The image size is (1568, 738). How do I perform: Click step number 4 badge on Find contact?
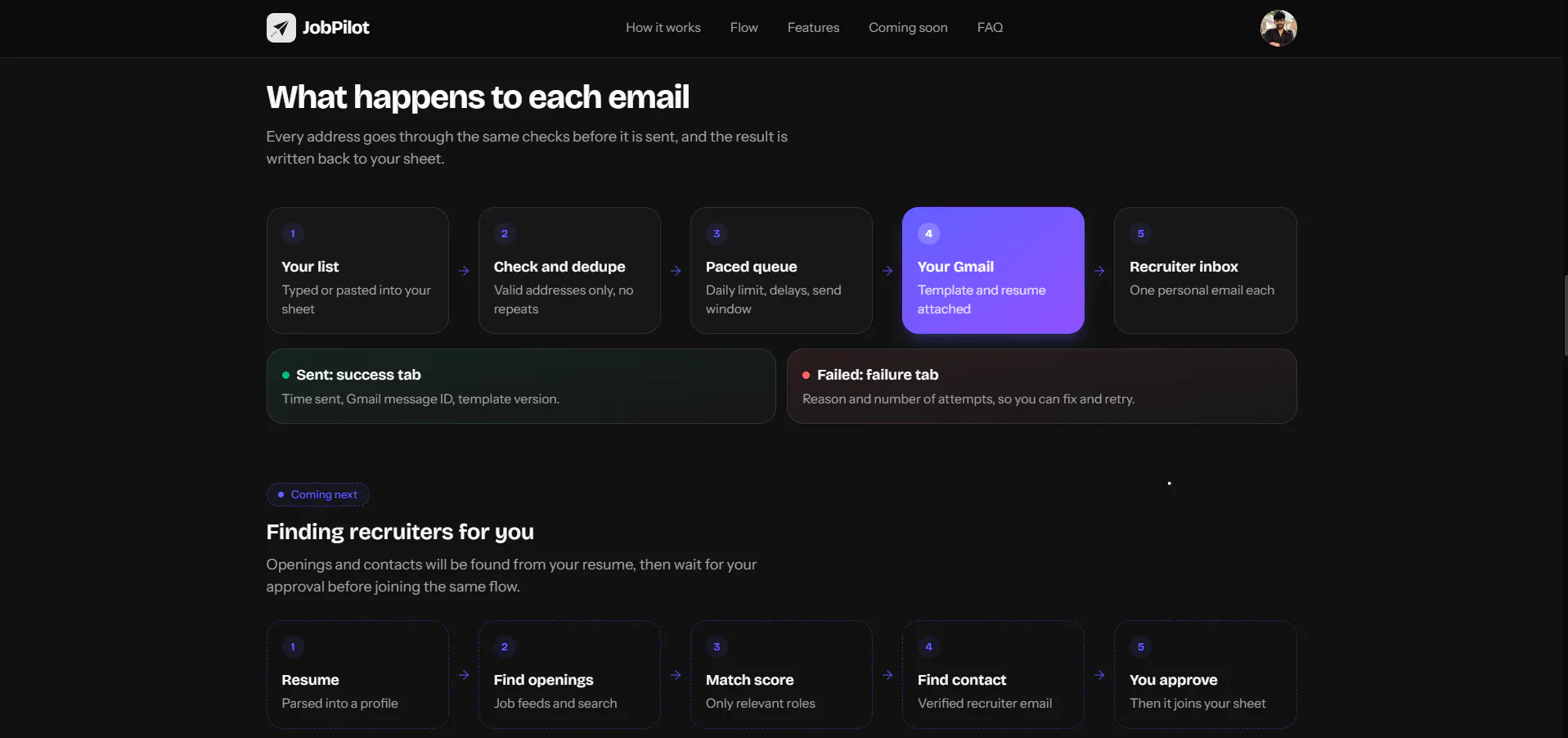pos(928,647)
